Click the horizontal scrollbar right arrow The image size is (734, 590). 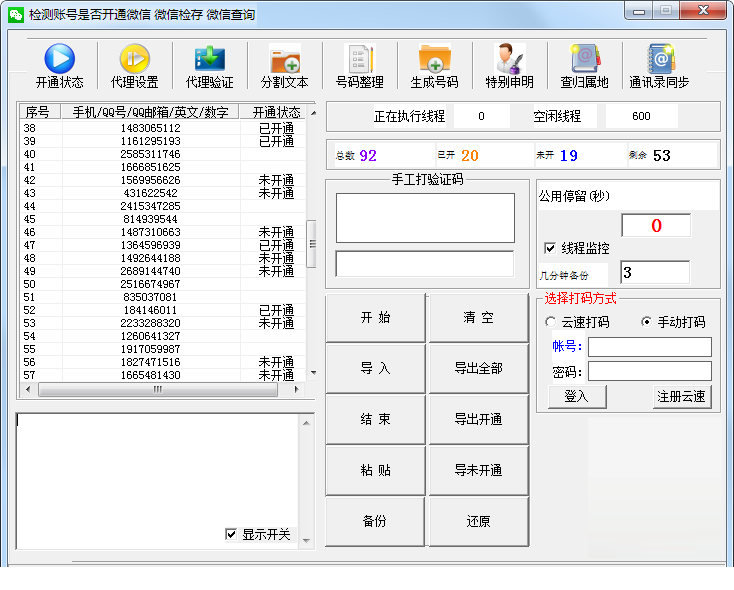[296, 389]
